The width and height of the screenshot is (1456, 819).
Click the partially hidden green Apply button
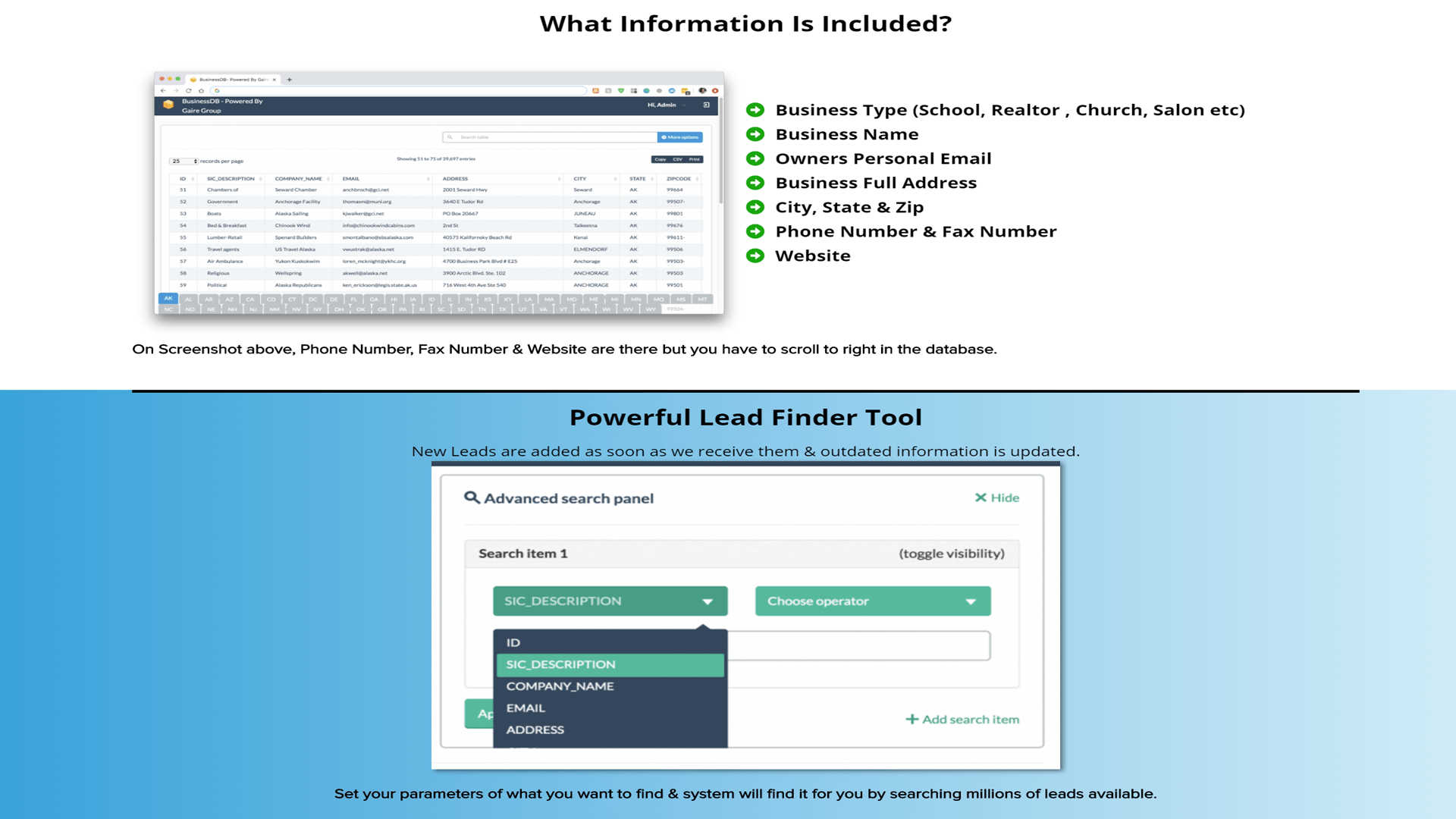pyautogui.click(x=479, y=714)
